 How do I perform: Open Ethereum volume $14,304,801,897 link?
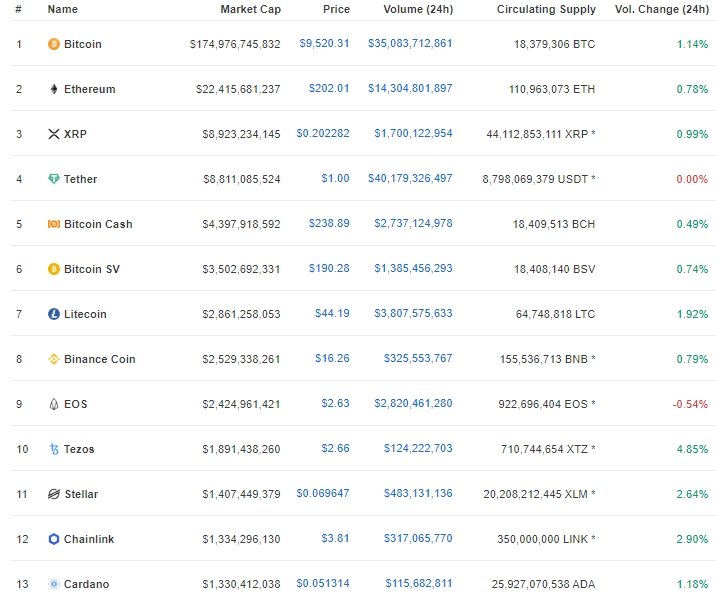point(410,88)
